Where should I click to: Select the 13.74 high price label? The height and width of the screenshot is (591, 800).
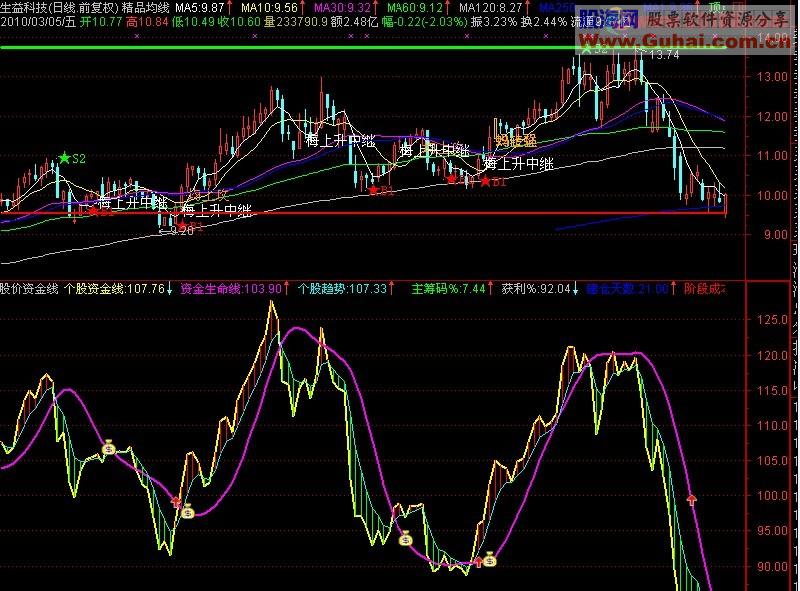[663, 55]
